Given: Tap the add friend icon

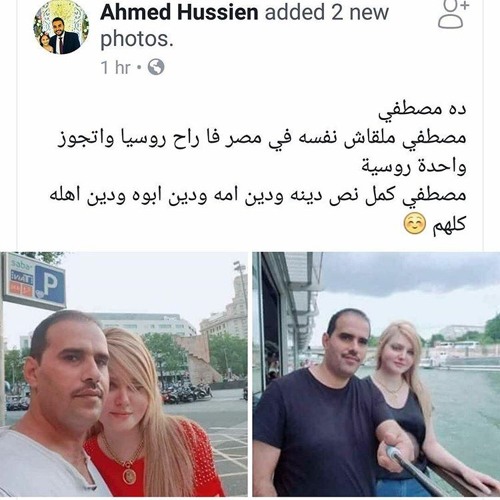Looking at the screenshot, I should click(x=453, y=14).
